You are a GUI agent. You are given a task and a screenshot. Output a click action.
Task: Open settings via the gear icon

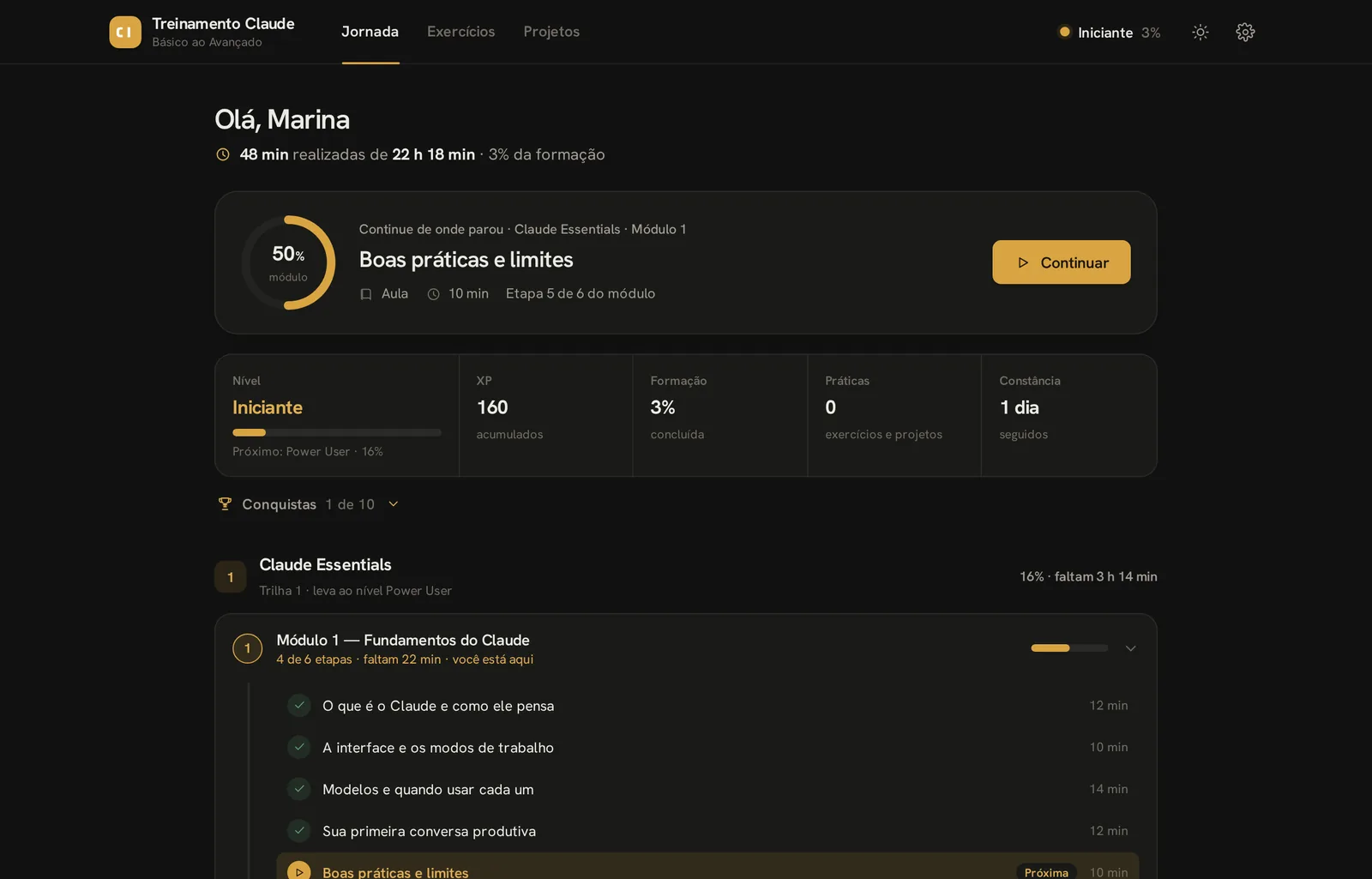pyautogui.click(x=1245, y=32)
